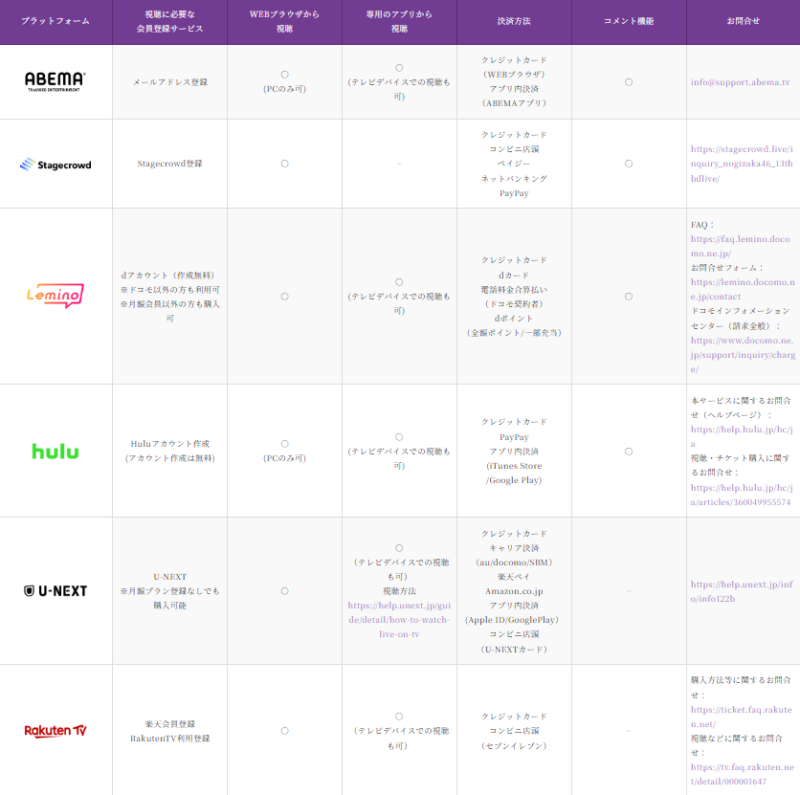Click ABEMA's app cell テレビデバイスでの視聴も可
This screenshot has height=795, width=800.
pyautogui.click(x=399, y=82)
